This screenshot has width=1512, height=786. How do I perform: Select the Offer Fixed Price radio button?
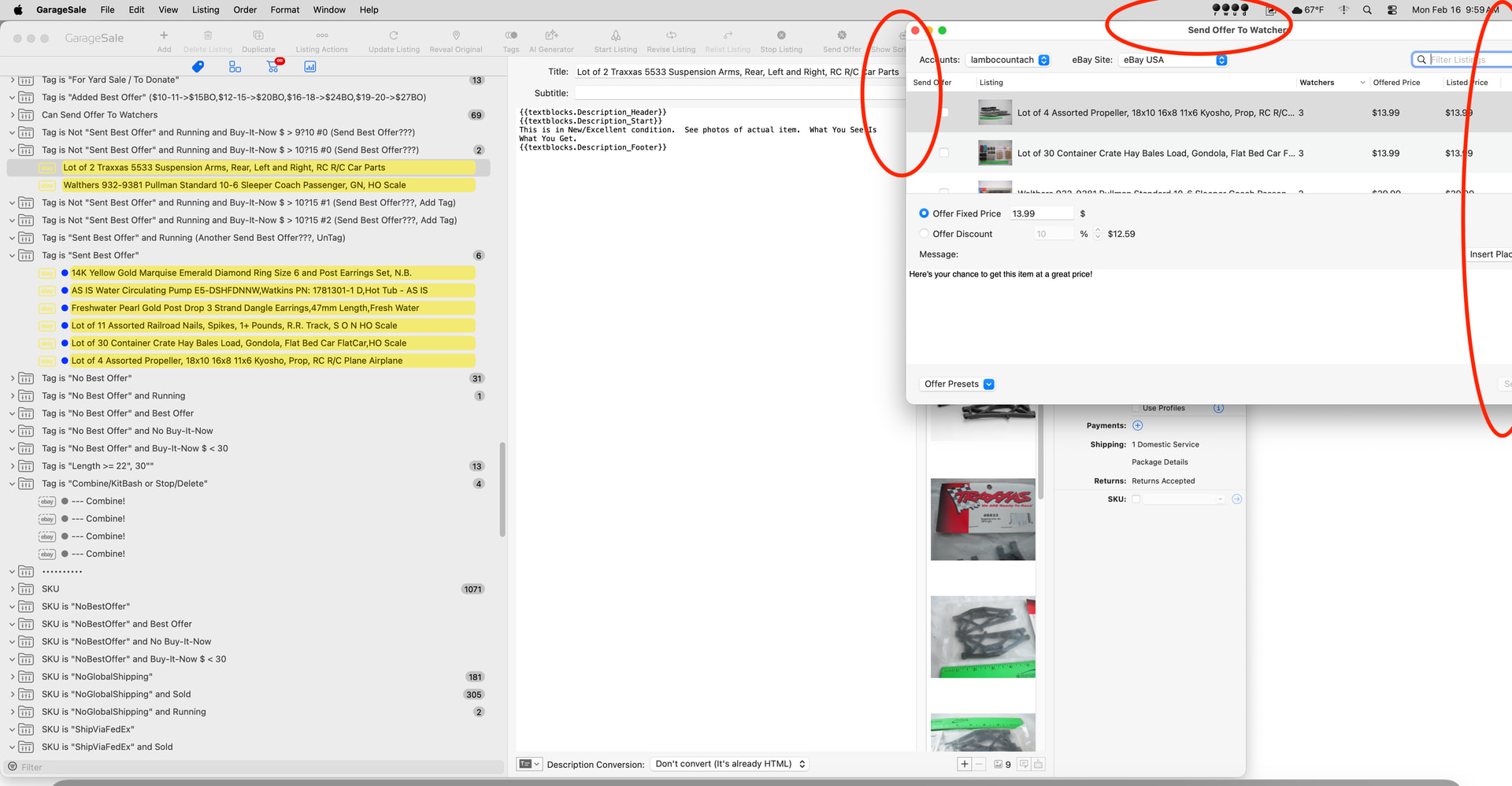tap(924, 213)
